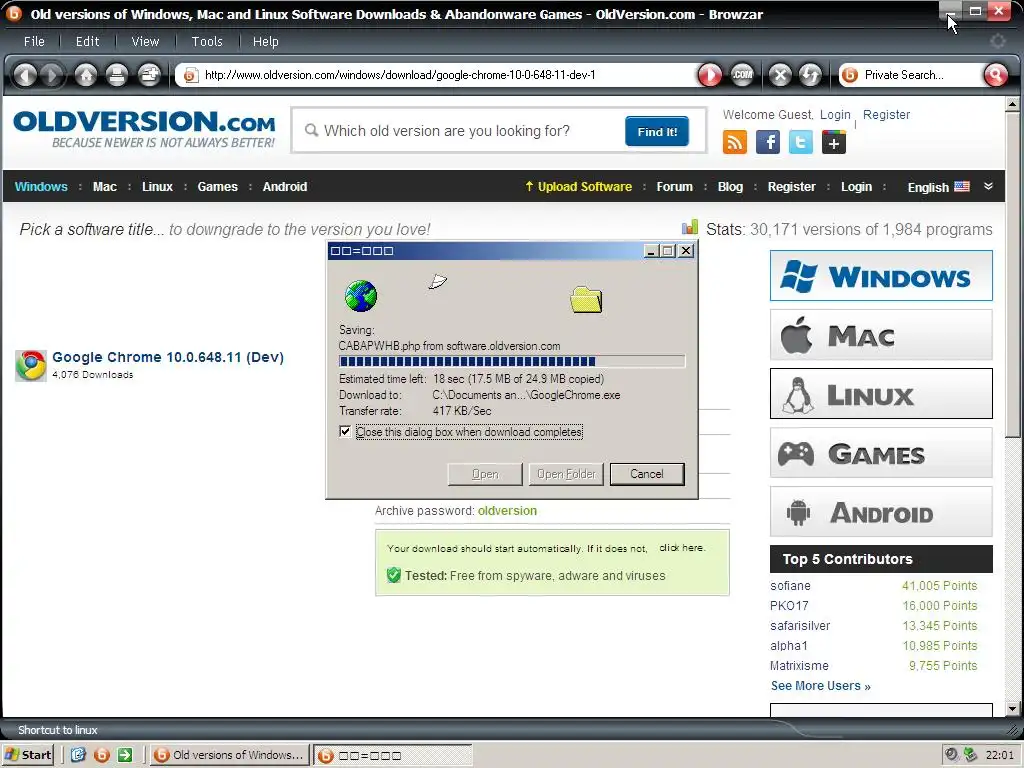Focus the URL address bar
The height and width of the screenshot is (768, 1024).
coord(436,75)
